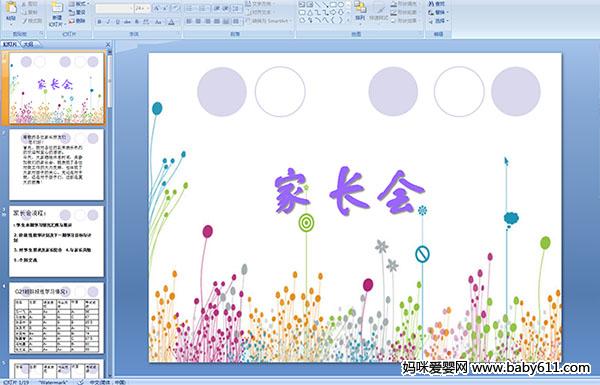Select slide 2 thumbnail with text

point(56,164)
